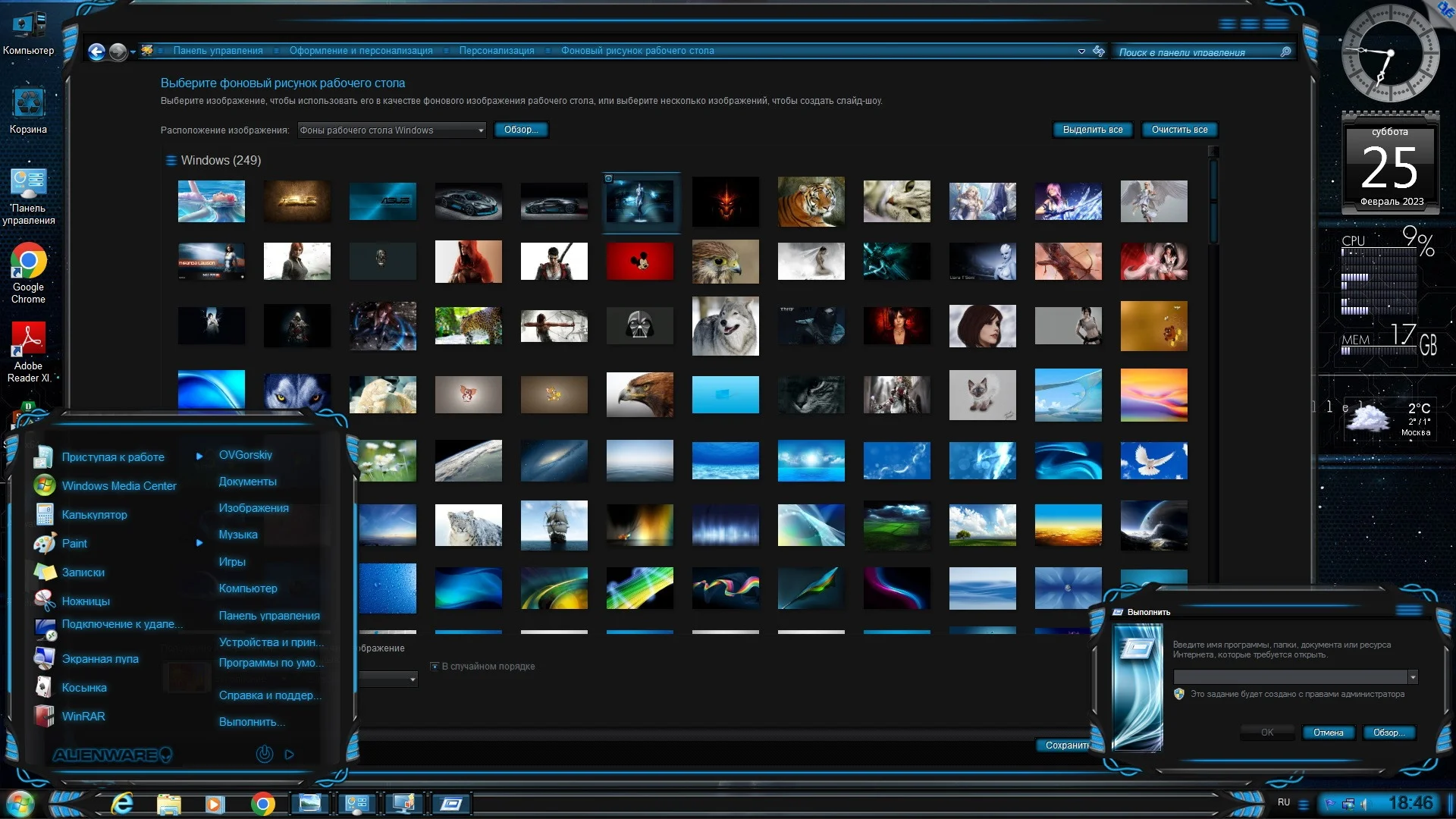Click the Run dialog text input field
The height and width of the screenshot is (819, 1456).
1289,677
